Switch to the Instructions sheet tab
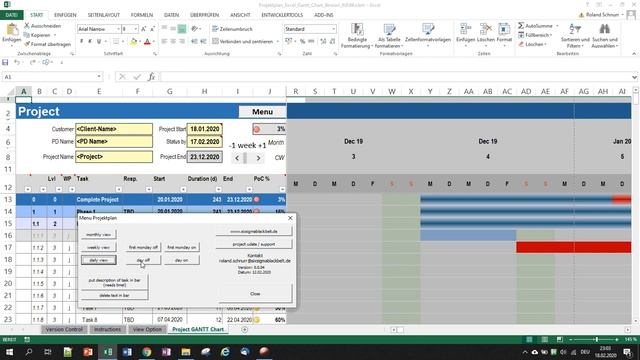The image size is (640, 360). [107, 329]
